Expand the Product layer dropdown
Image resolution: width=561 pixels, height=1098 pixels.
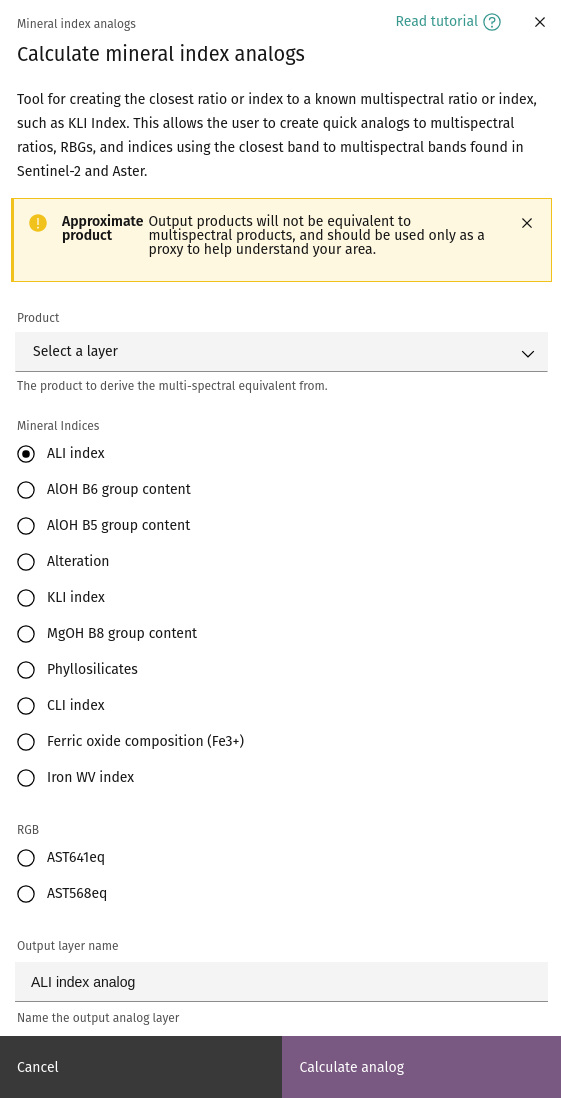pyautogui.click(x=282, y=352)
